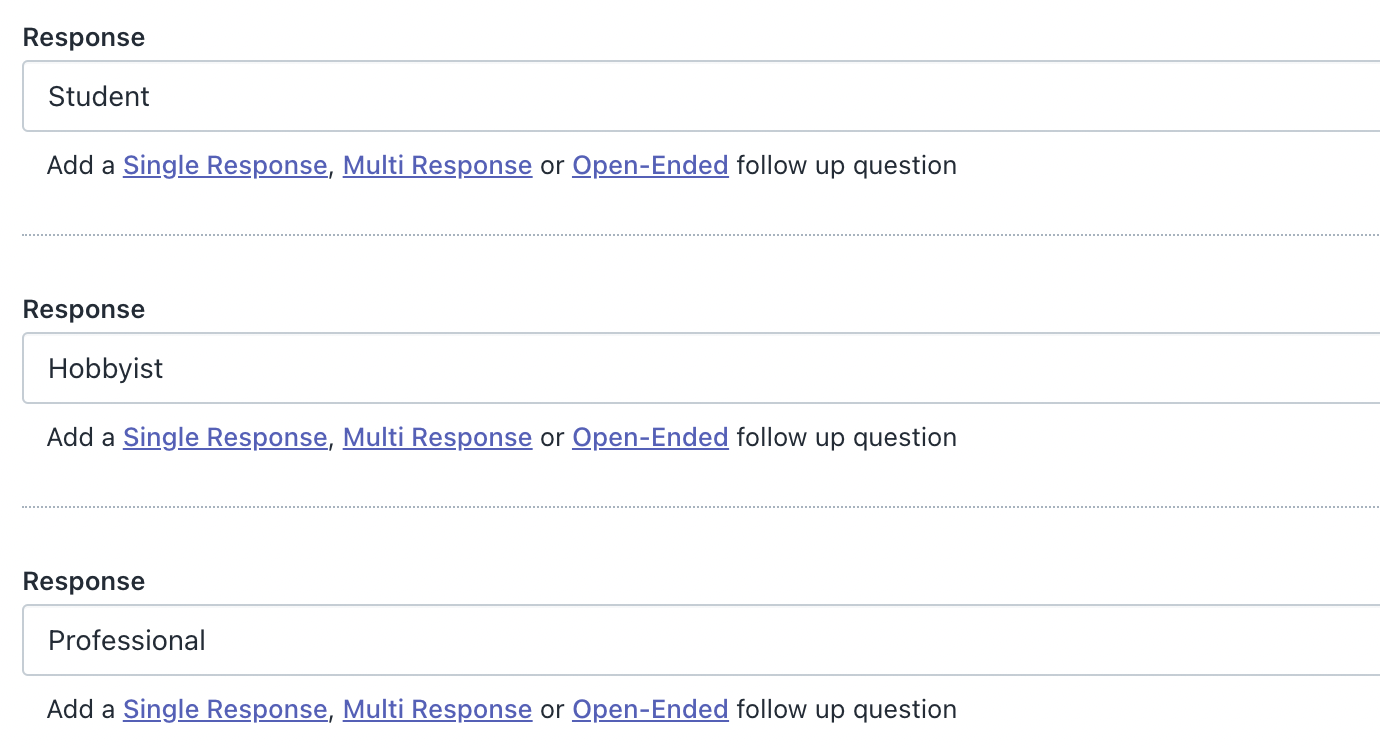Add Open-Ended follow up under Student
Viewport: 1380px width, 748px height.
pyautogui.click(x=650, y=165)
